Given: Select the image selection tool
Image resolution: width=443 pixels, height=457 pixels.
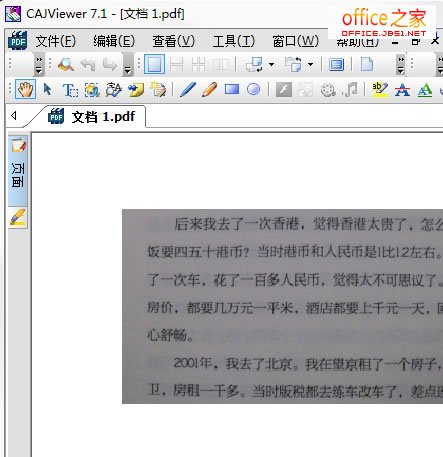Looking at the screenshot, I should tap(92, 90).
